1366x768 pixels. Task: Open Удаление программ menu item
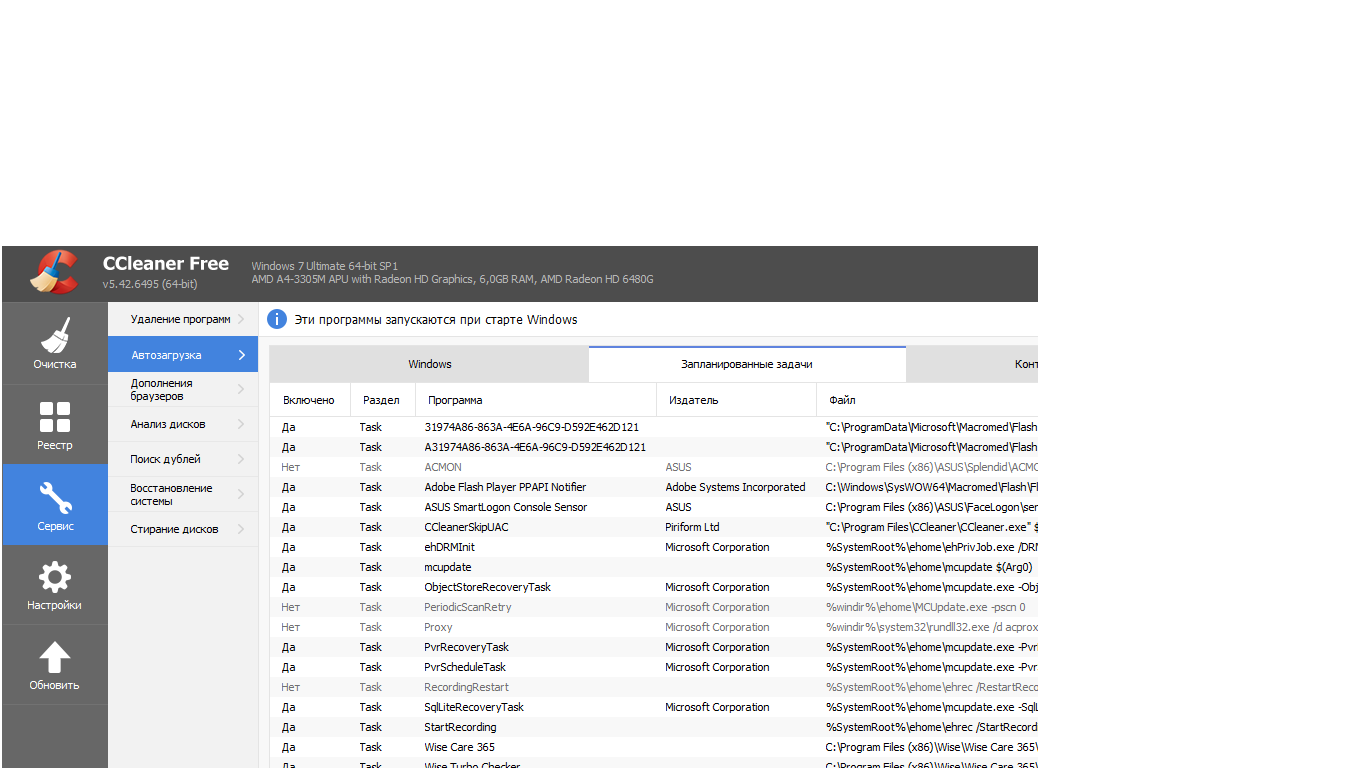[183, 319]
